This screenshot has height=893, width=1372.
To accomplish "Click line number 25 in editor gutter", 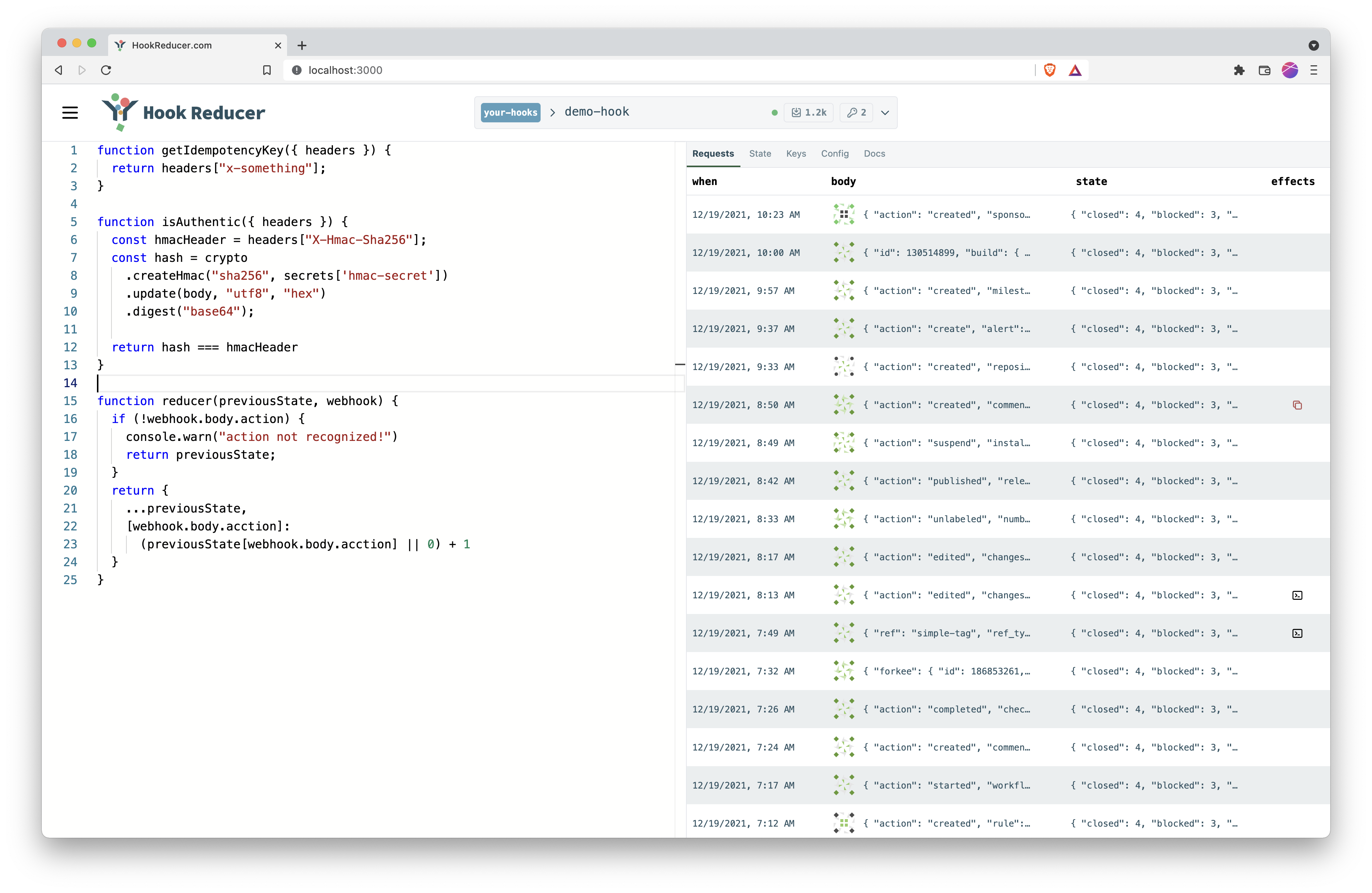I will tap(70, 580).
